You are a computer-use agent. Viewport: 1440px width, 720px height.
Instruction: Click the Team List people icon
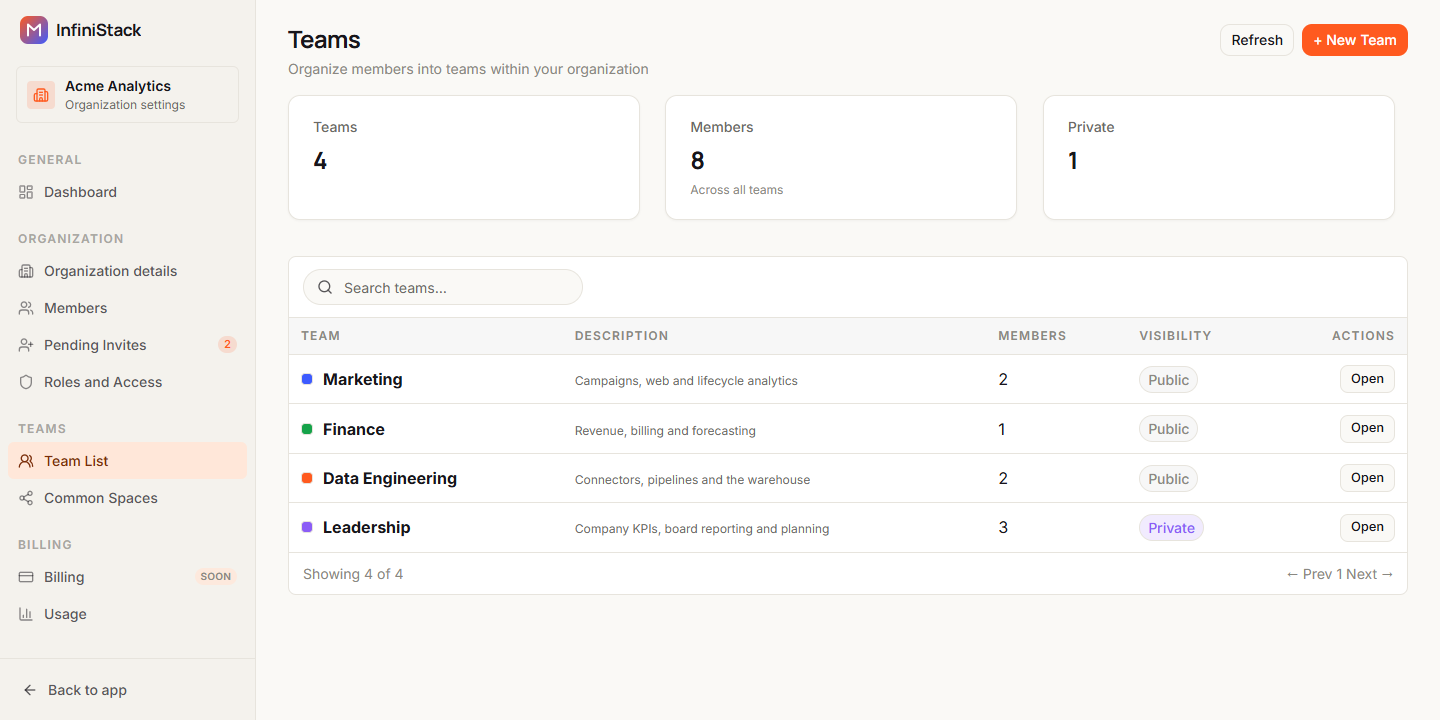click(26, 461)
